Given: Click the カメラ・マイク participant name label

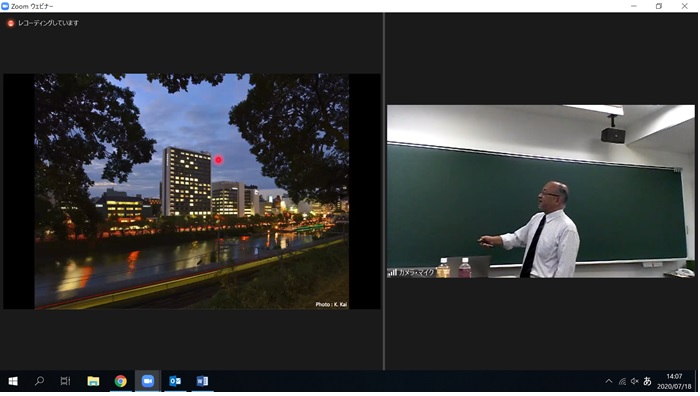Looking at the screenshot, I should click(416, 273).
